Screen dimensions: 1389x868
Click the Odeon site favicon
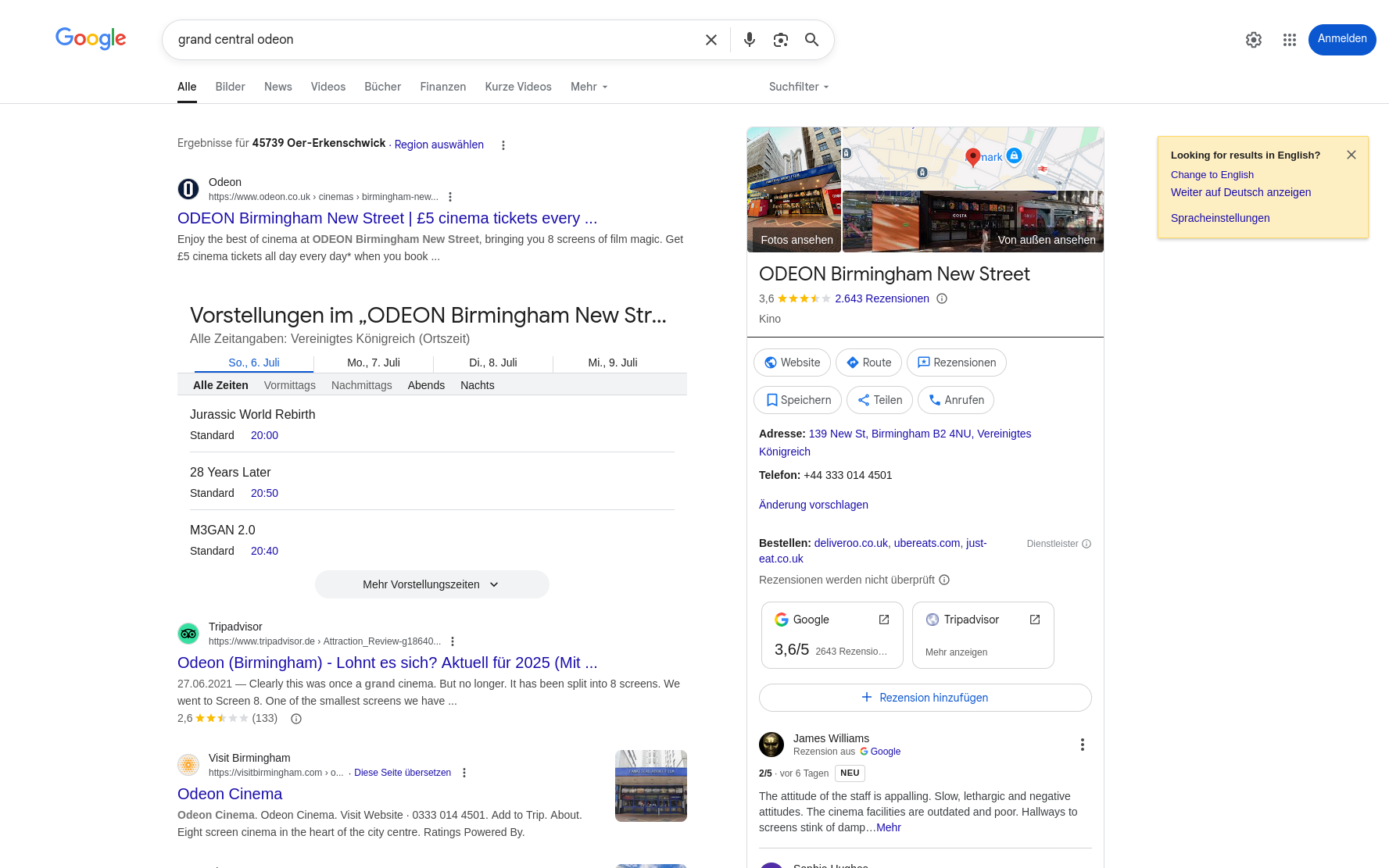click(x=188, y=189)
